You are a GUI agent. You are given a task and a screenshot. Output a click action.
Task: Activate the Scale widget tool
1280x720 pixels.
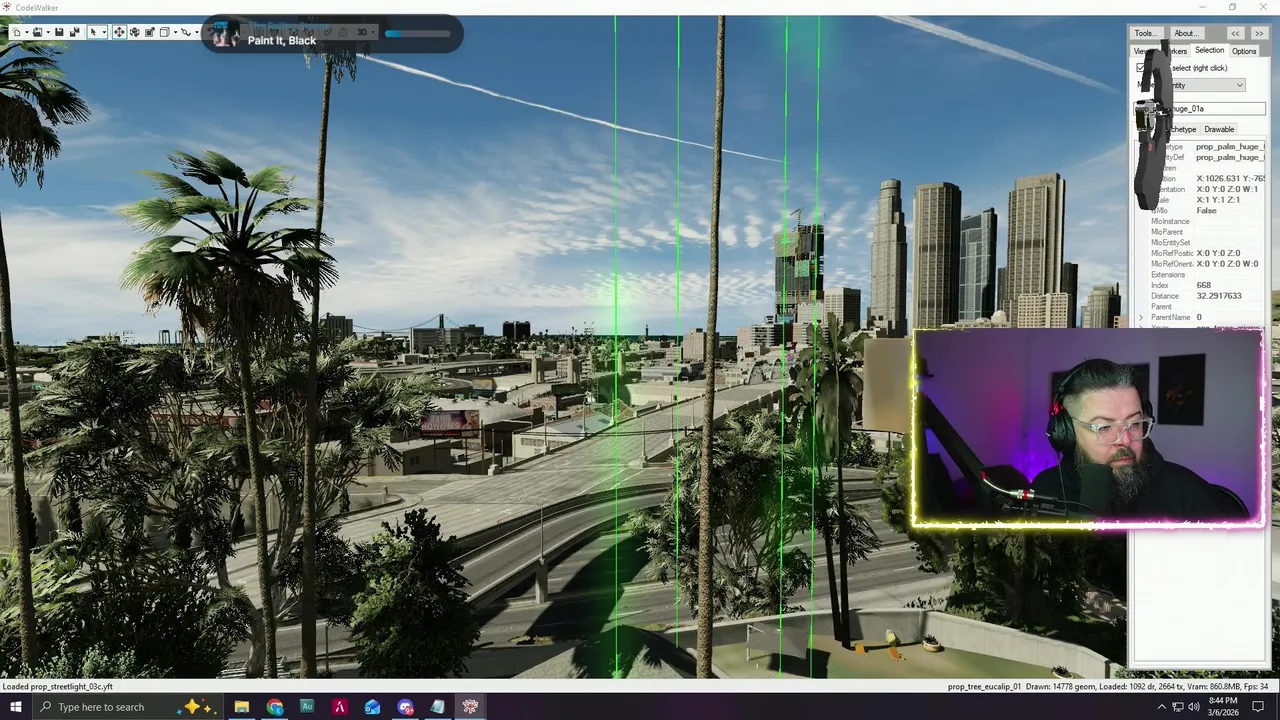pos(149,32)
